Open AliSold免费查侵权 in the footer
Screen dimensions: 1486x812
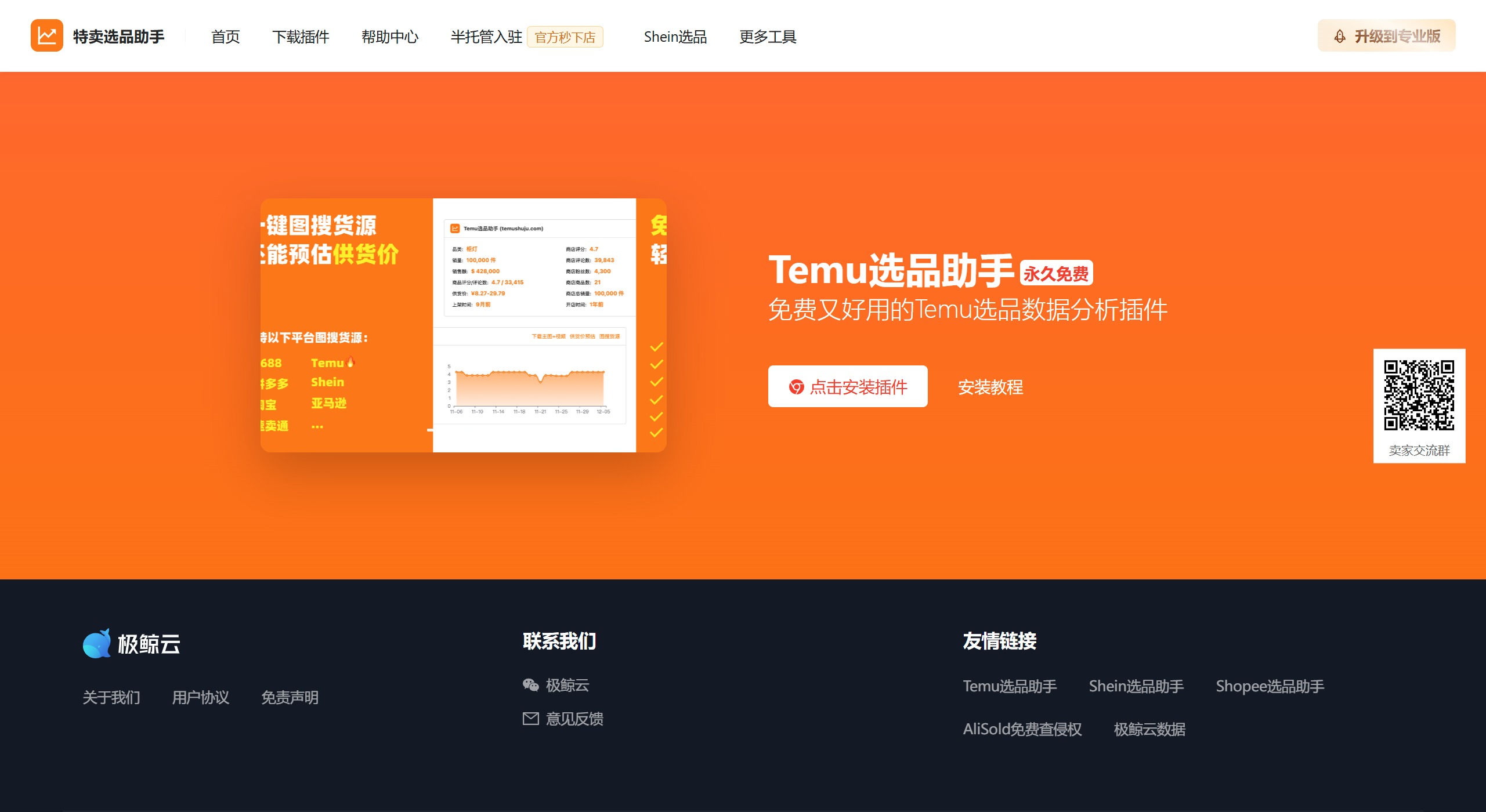pos(1022,730)
